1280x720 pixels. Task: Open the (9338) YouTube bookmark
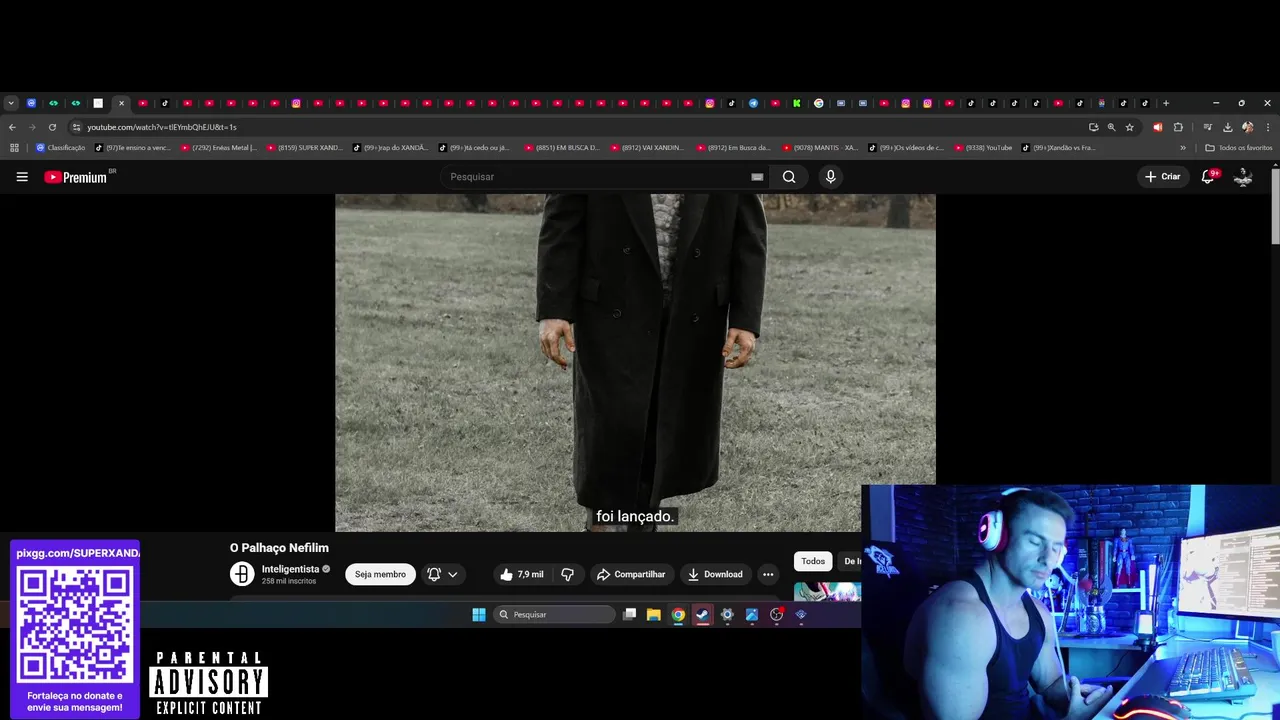983,148
